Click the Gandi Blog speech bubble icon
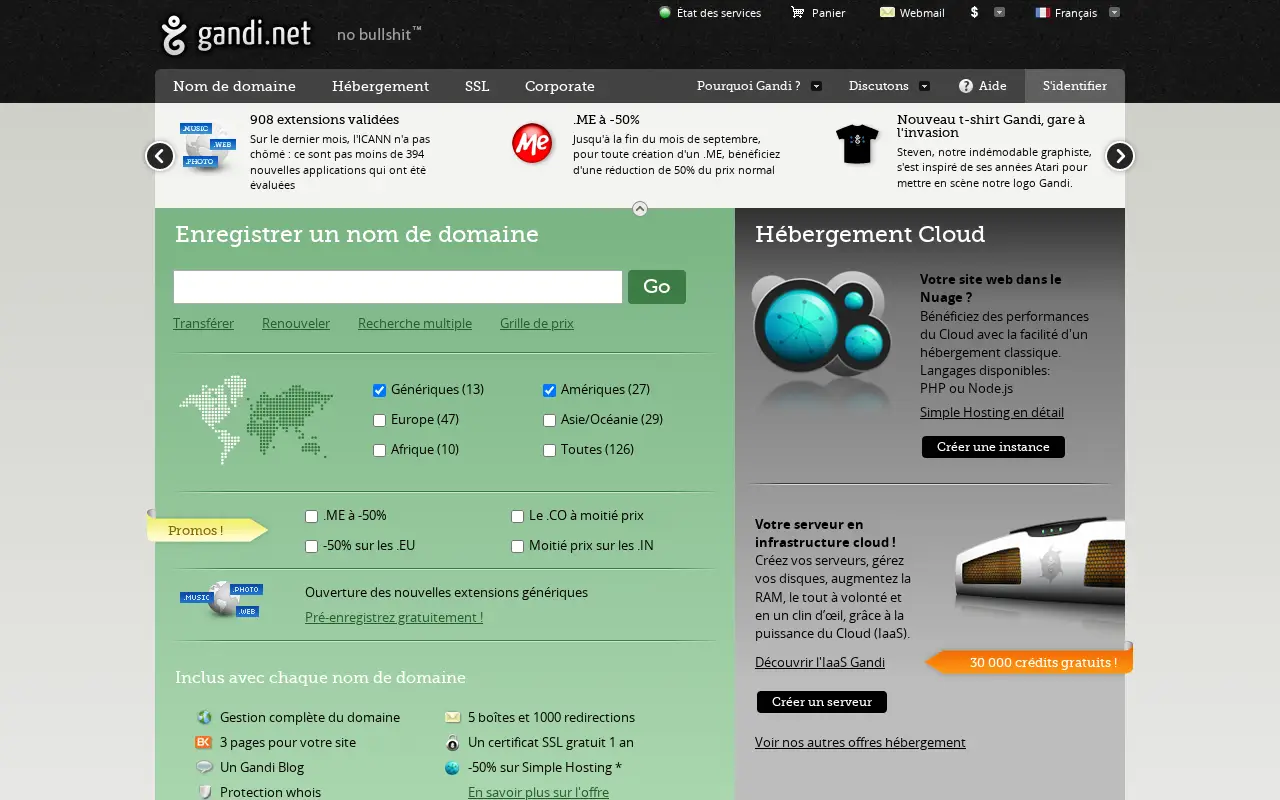 204,767
